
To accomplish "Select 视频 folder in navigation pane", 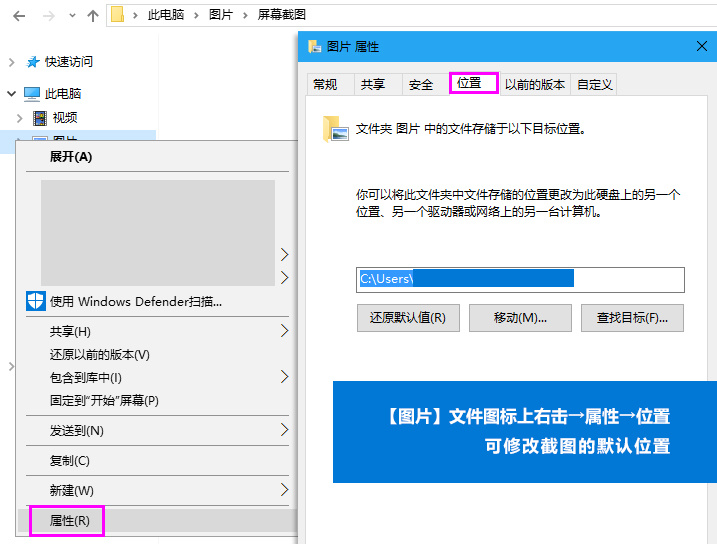I will 65,118.
